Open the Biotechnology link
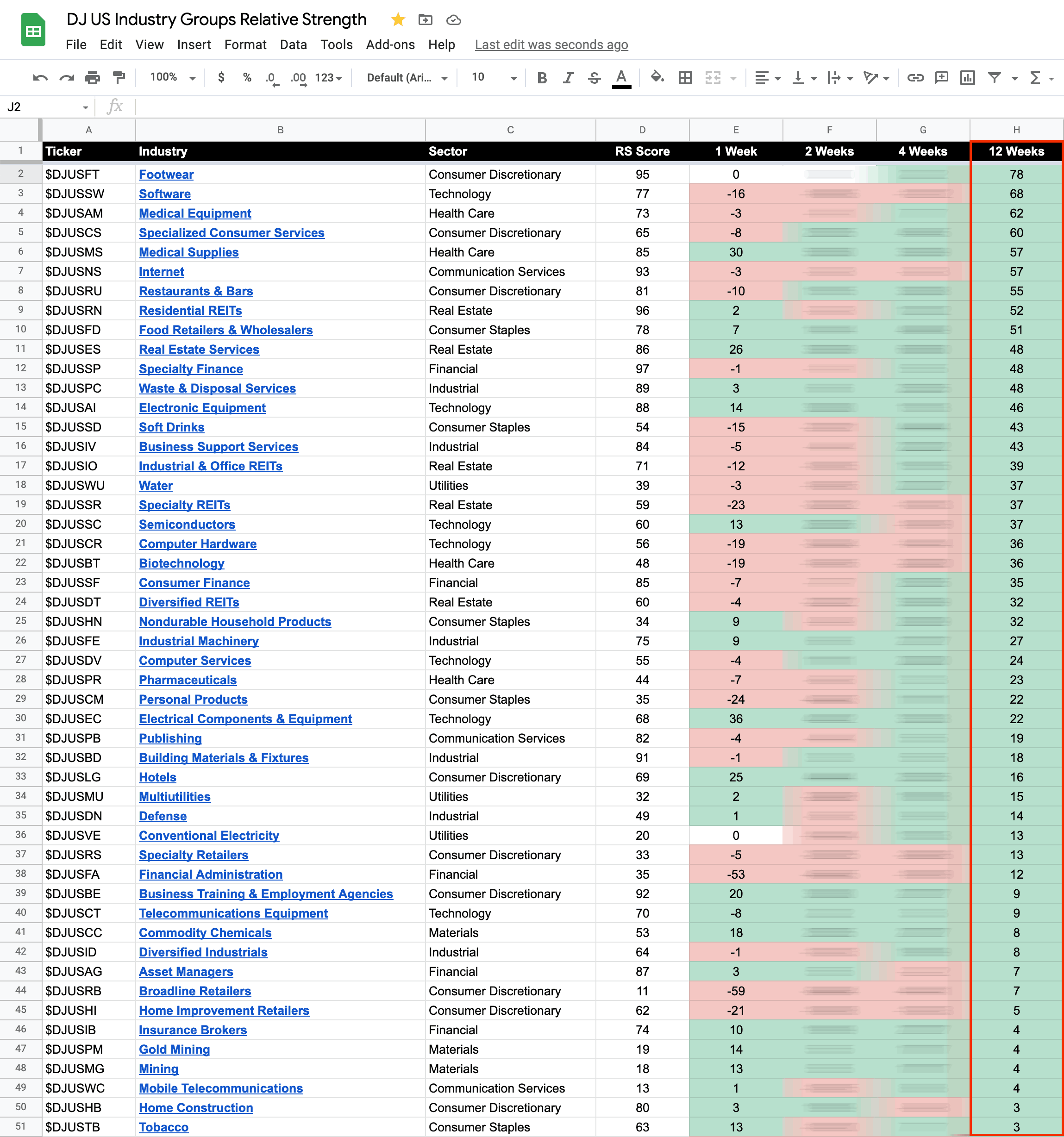Screen dimensions: 1064x1137 [182, 563]
